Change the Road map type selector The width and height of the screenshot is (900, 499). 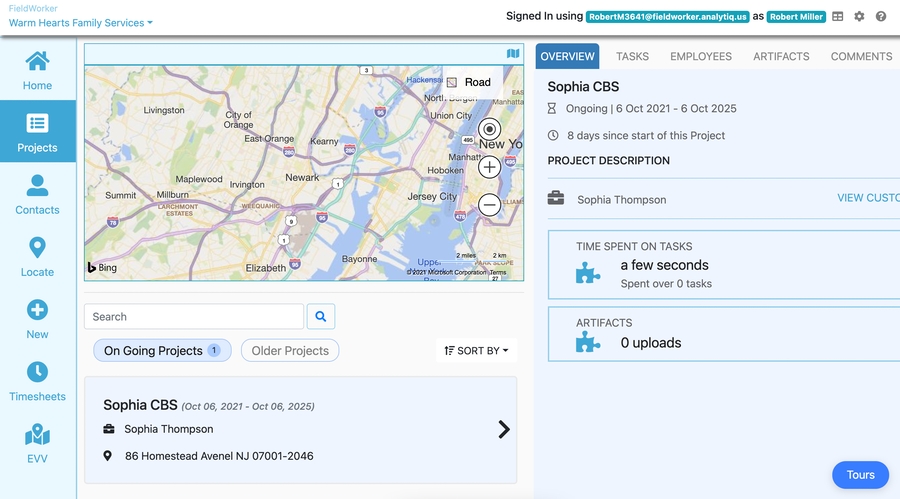(468, 82)
